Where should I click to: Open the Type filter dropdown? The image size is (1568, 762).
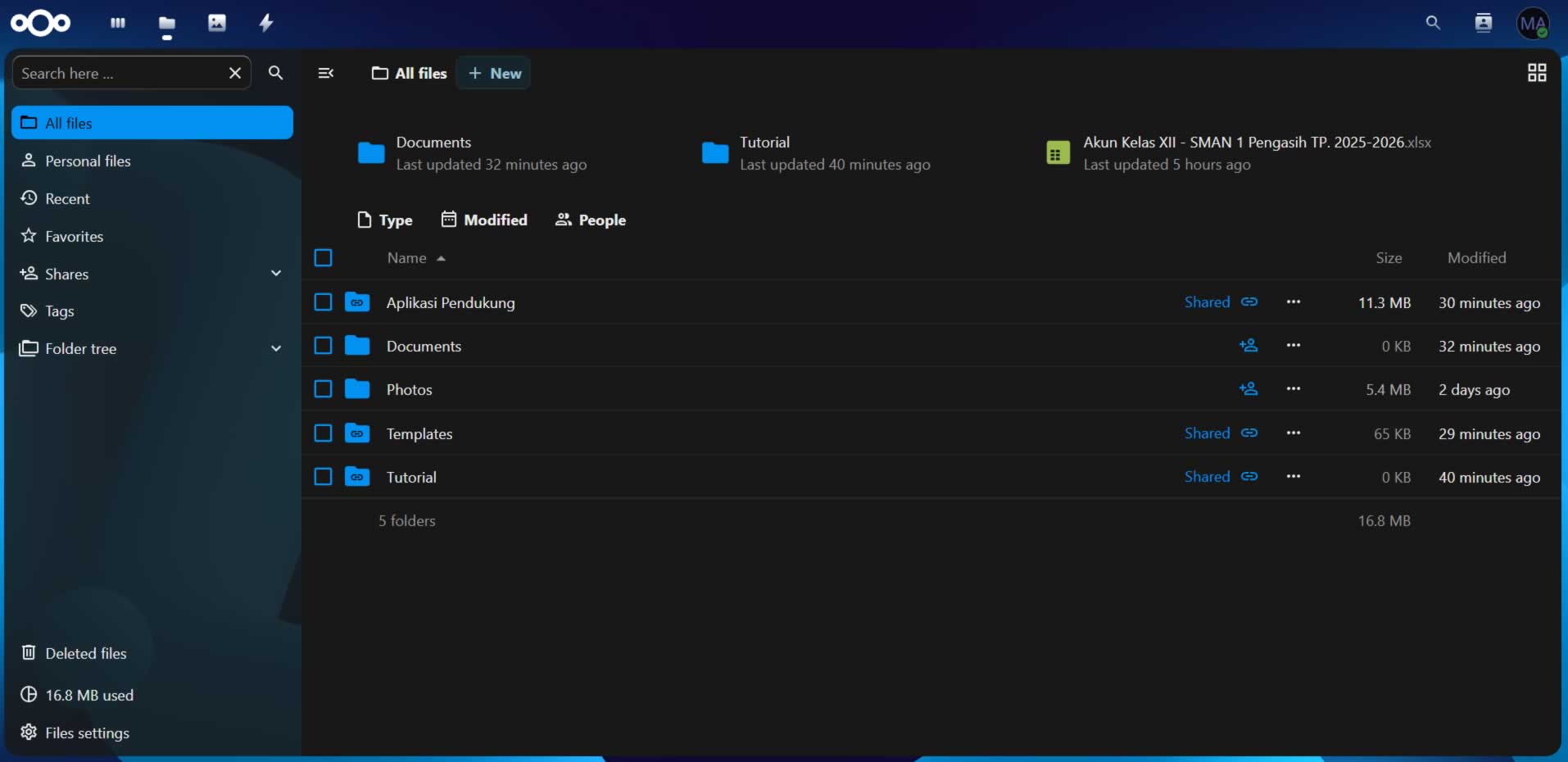coord(385,220)
